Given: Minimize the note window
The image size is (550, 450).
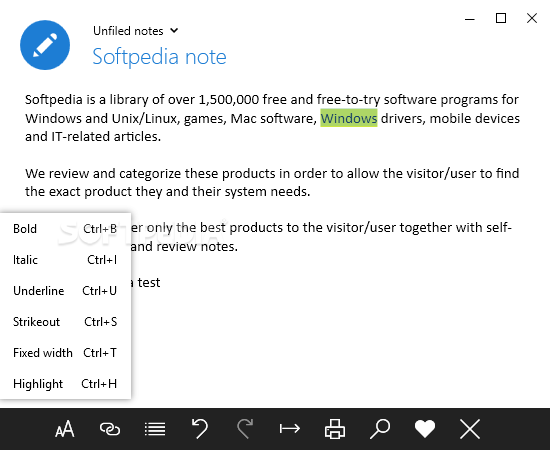Looking at the screenshot, I should tap(470, 19).
